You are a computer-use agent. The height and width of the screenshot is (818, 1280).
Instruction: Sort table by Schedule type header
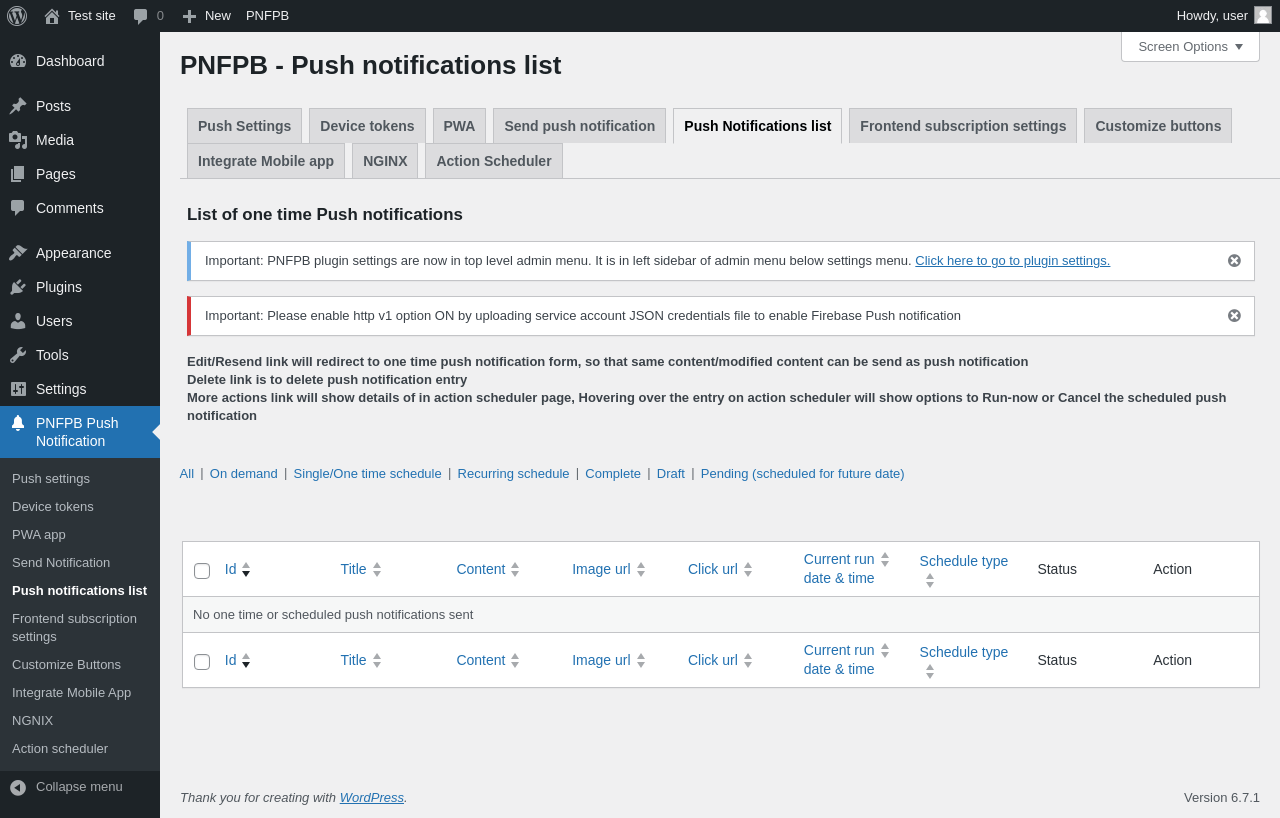click(963, 561)
